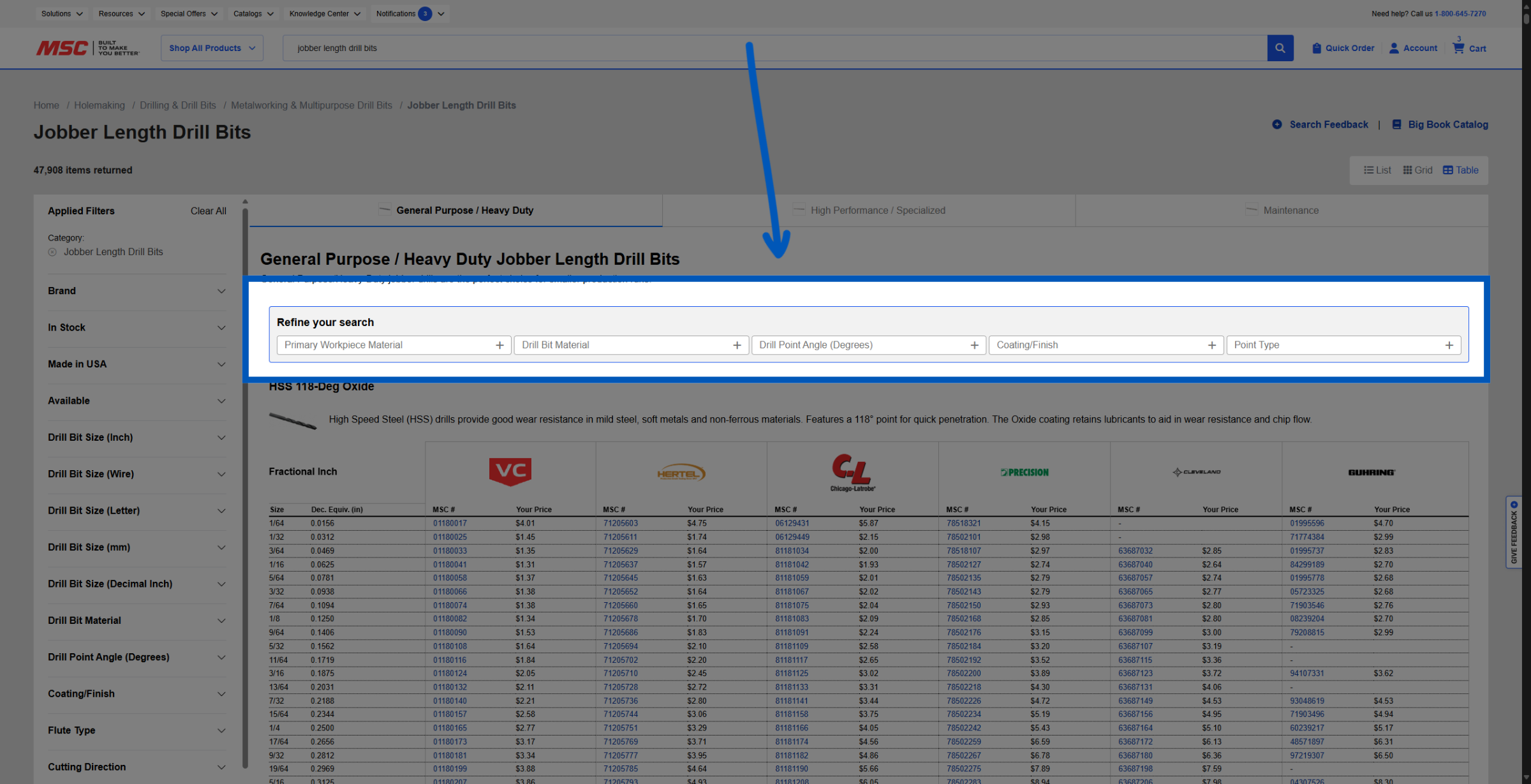Switch to Grid view
This screenshot has width=1531, height=784.
pyautogui.click(x=1417, y=170)
